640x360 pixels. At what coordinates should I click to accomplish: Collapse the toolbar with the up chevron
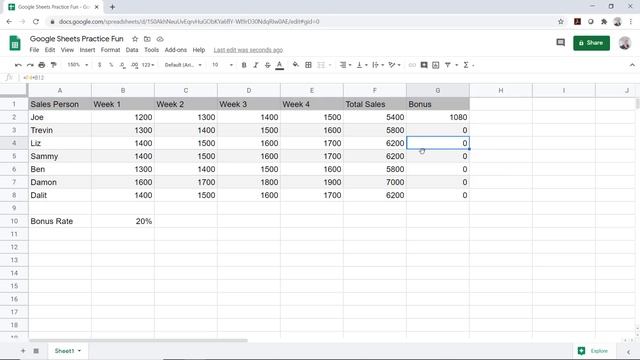632,65
